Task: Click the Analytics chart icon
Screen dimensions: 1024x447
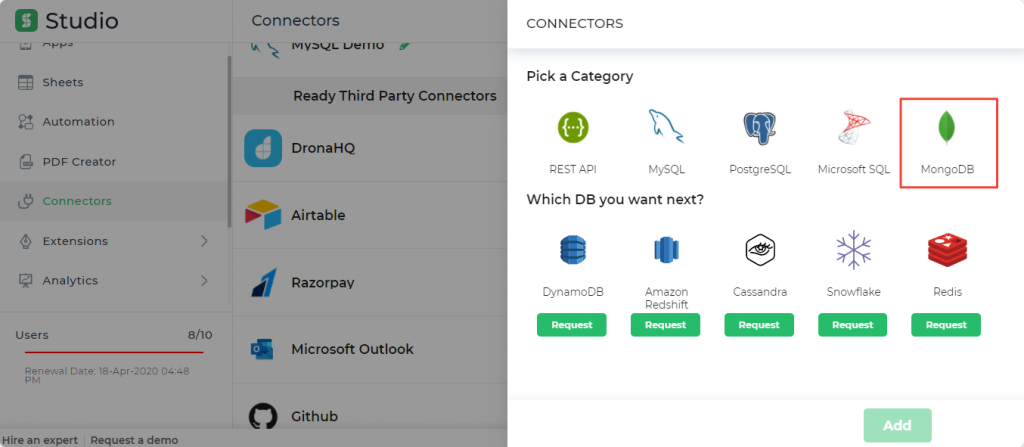Action: (x=25, y=281)
